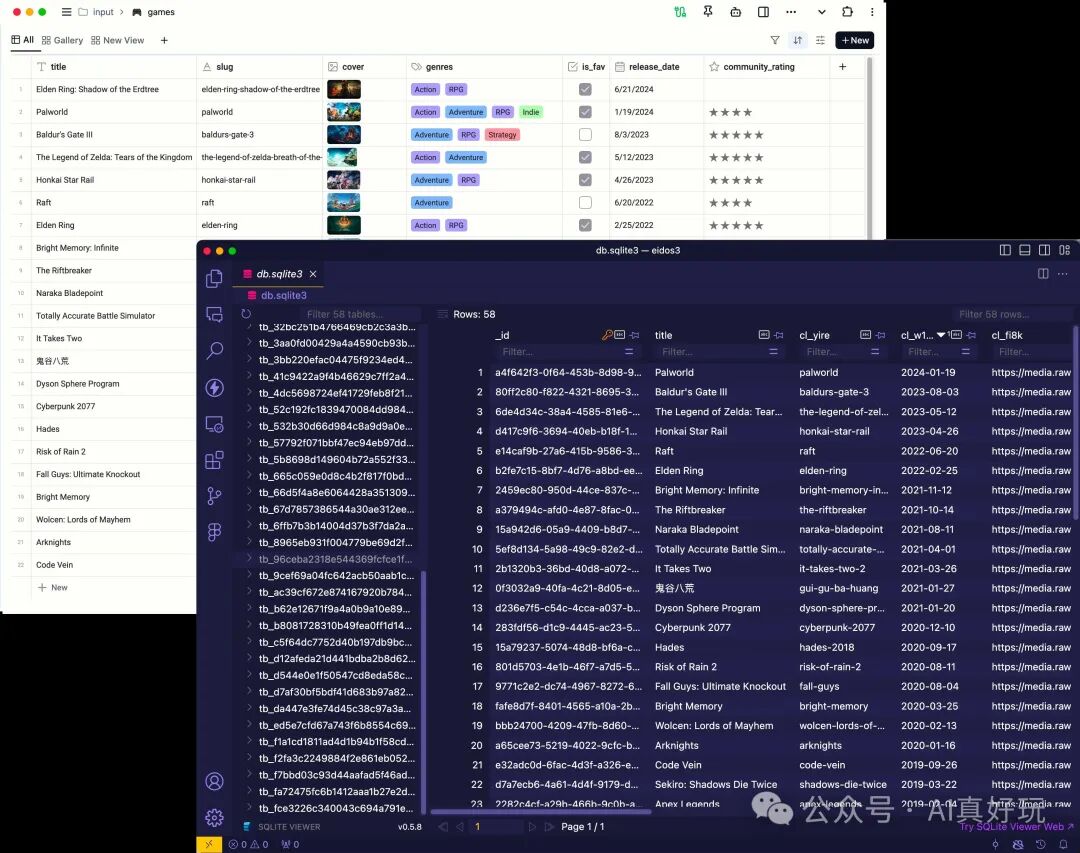Open Search magnifier in VS Code activity bar
The width and height of the screenshot is (1080, 853).
click(214, 351)
